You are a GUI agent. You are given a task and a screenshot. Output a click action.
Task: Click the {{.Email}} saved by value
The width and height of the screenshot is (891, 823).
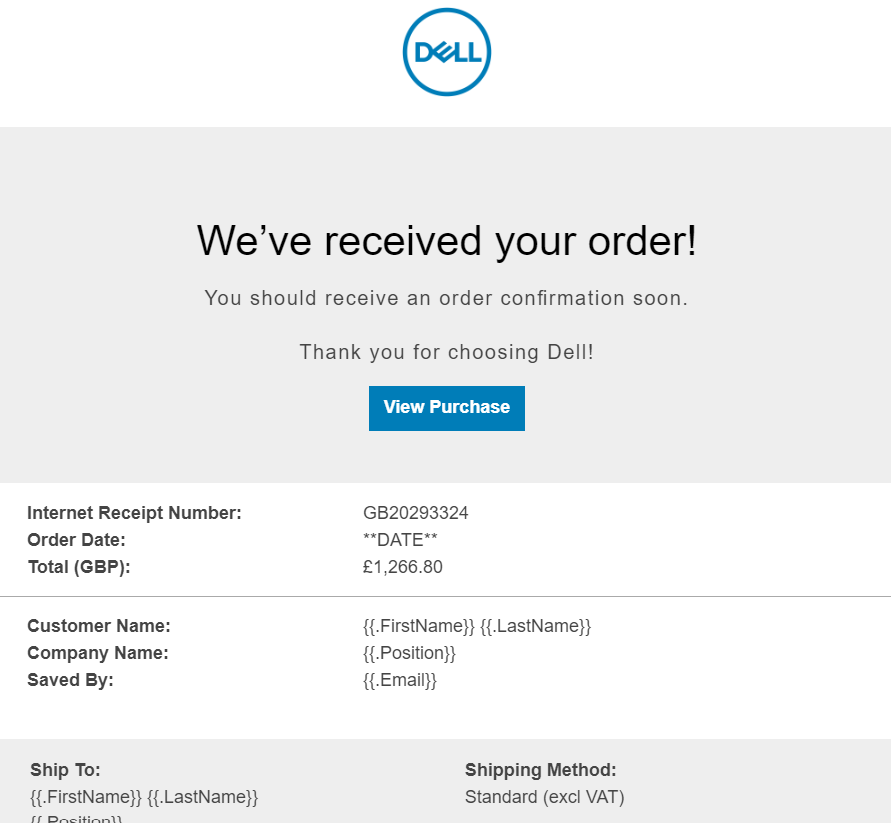[399, 680]
